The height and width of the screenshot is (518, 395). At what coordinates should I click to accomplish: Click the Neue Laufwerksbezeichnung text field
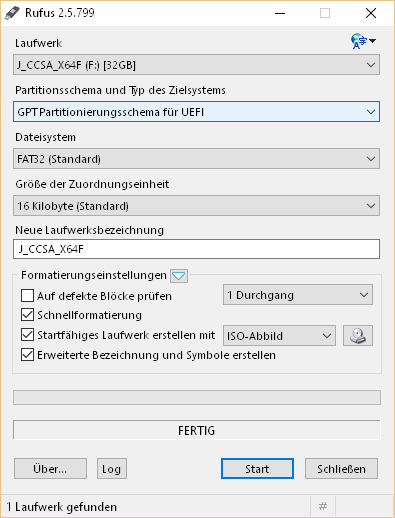[x=196, y=249]
